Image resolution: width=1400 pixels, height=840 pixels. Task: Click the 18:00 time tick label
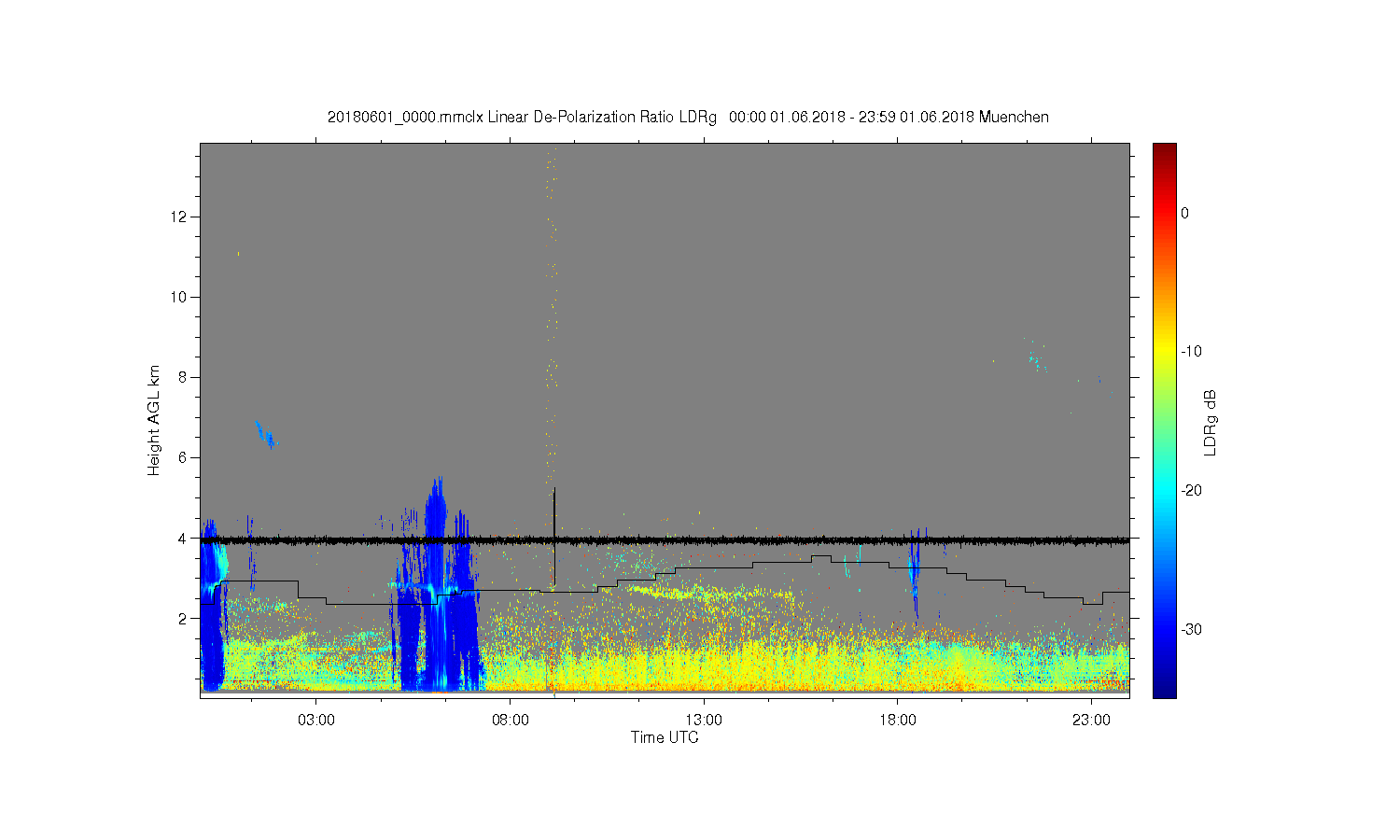898,721
